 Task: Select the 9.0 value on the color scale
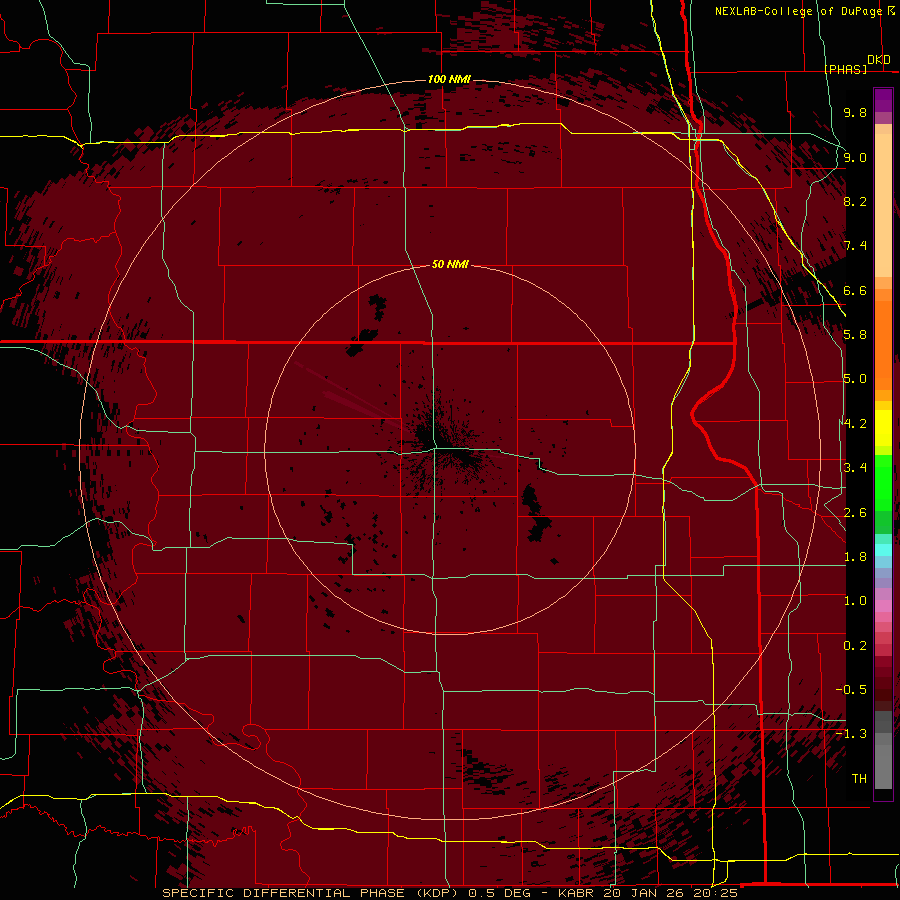pos(855,157)
